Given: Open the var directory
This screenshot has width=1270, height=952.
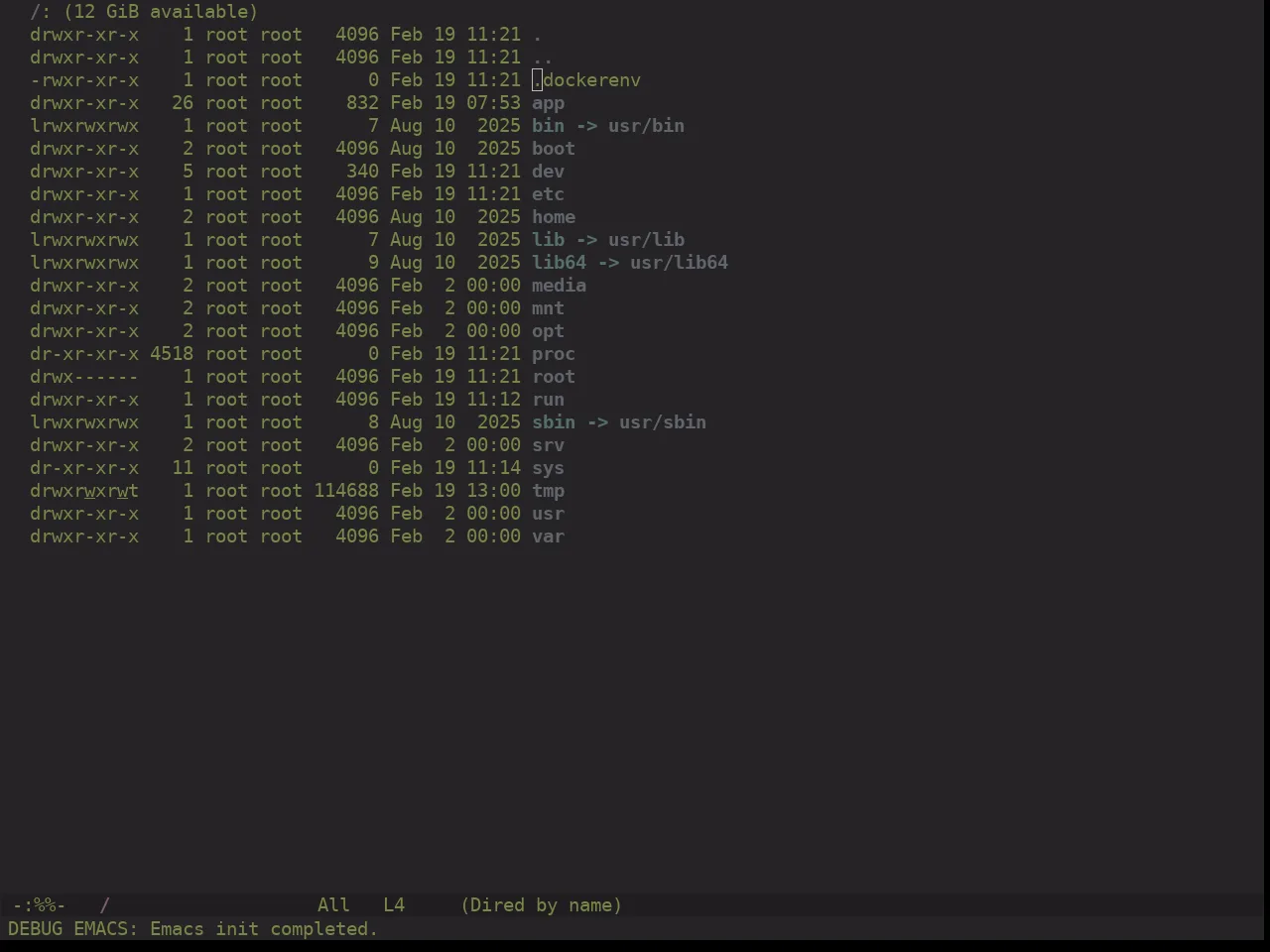Looking at the screenshot, I should point(548,536).
